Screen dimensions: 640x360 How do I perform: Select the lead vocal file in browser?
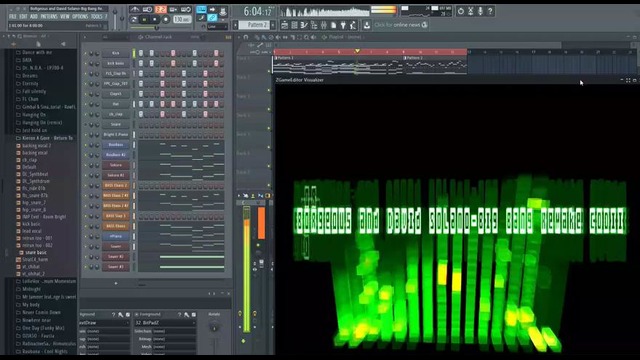click(x=32, y=231)
